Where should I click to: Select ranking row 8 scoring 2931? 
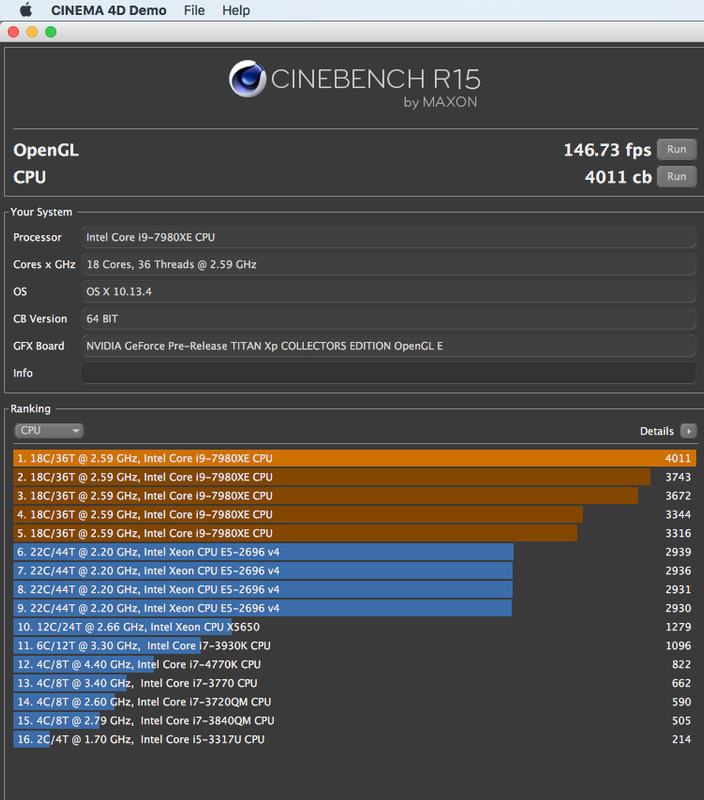[x=355, y=589]
